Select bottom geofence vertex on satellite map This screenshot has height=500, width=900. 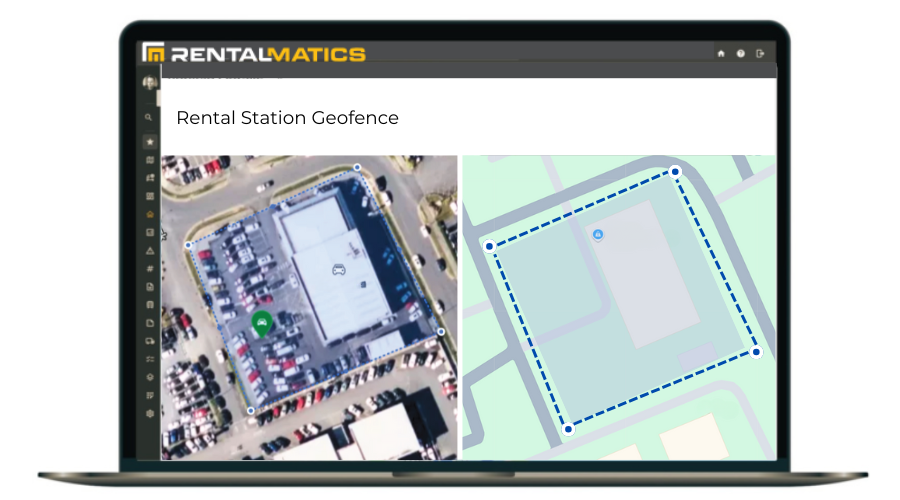pyautogui.click(x=251, y=410)
